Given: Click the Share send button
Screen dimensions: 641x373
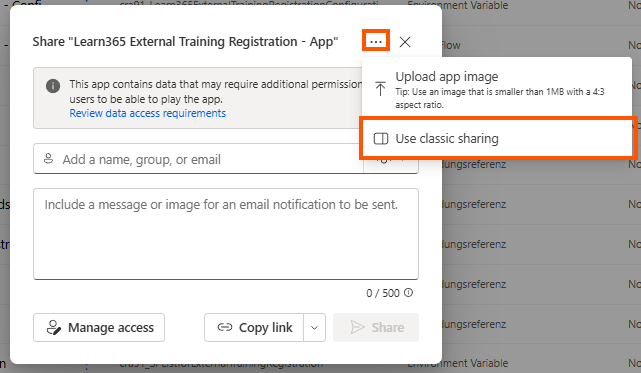Looking at the screenshot, I should 376,327.
